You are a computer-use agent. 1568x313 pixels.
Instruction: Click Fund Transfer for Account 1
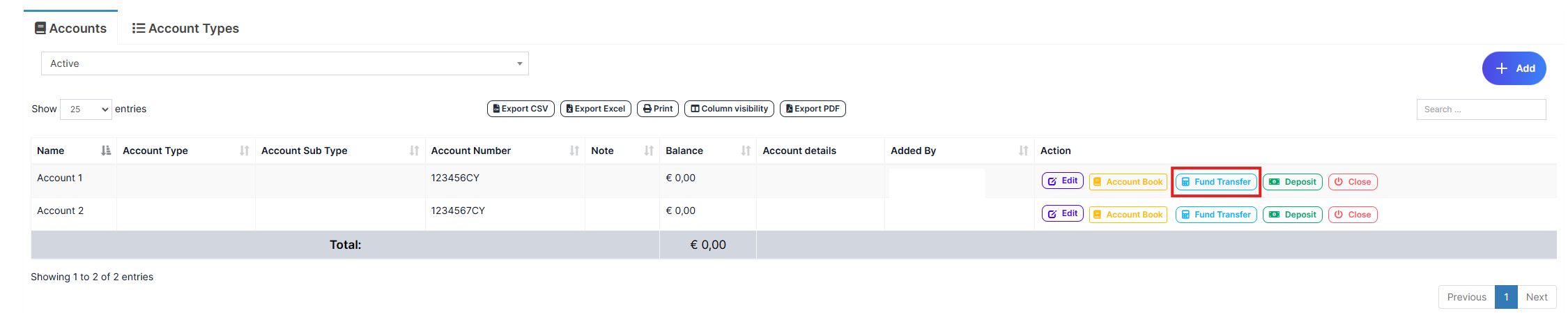[1216, 182]
